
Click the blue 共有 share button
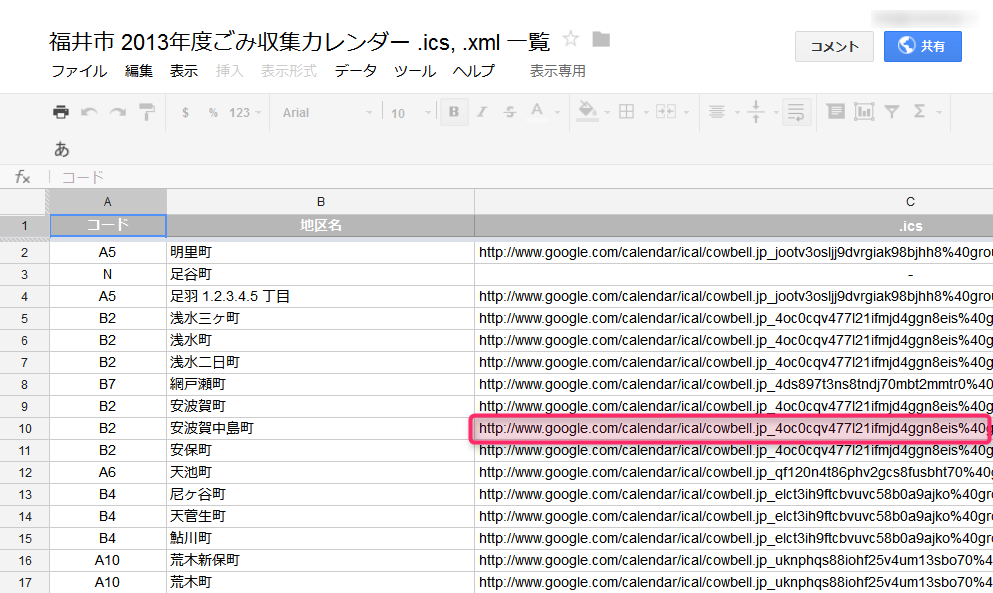pos(923,46)
